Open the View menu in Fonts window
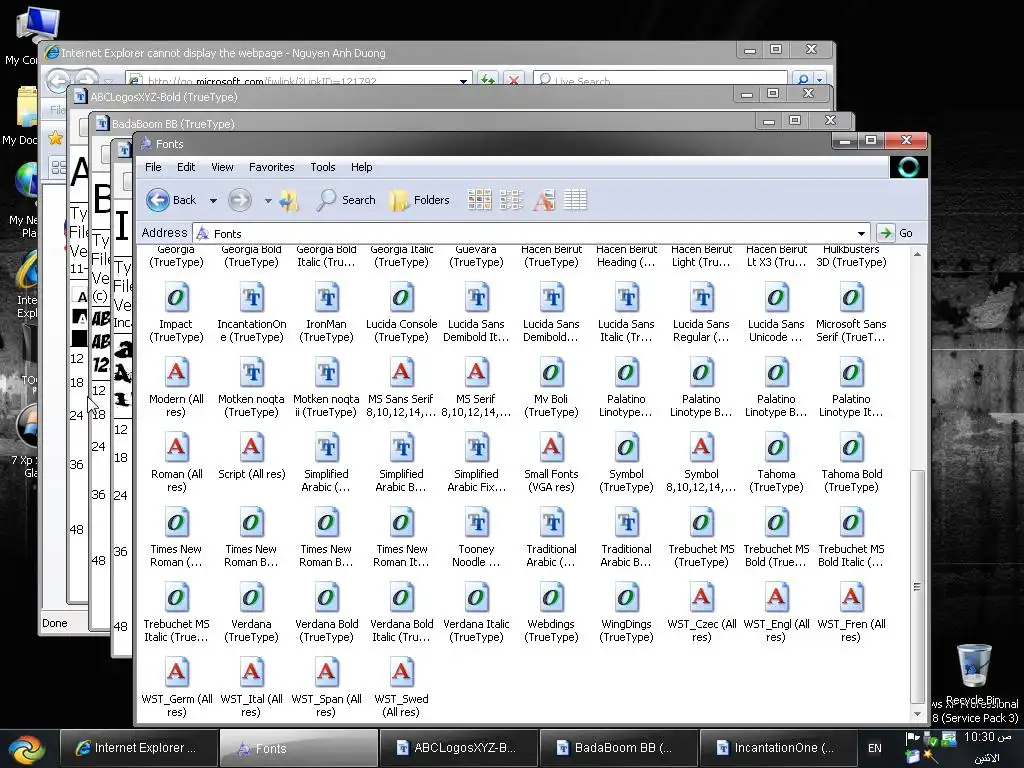Viewport: 1024px width, 768px height. click(222, 167)
